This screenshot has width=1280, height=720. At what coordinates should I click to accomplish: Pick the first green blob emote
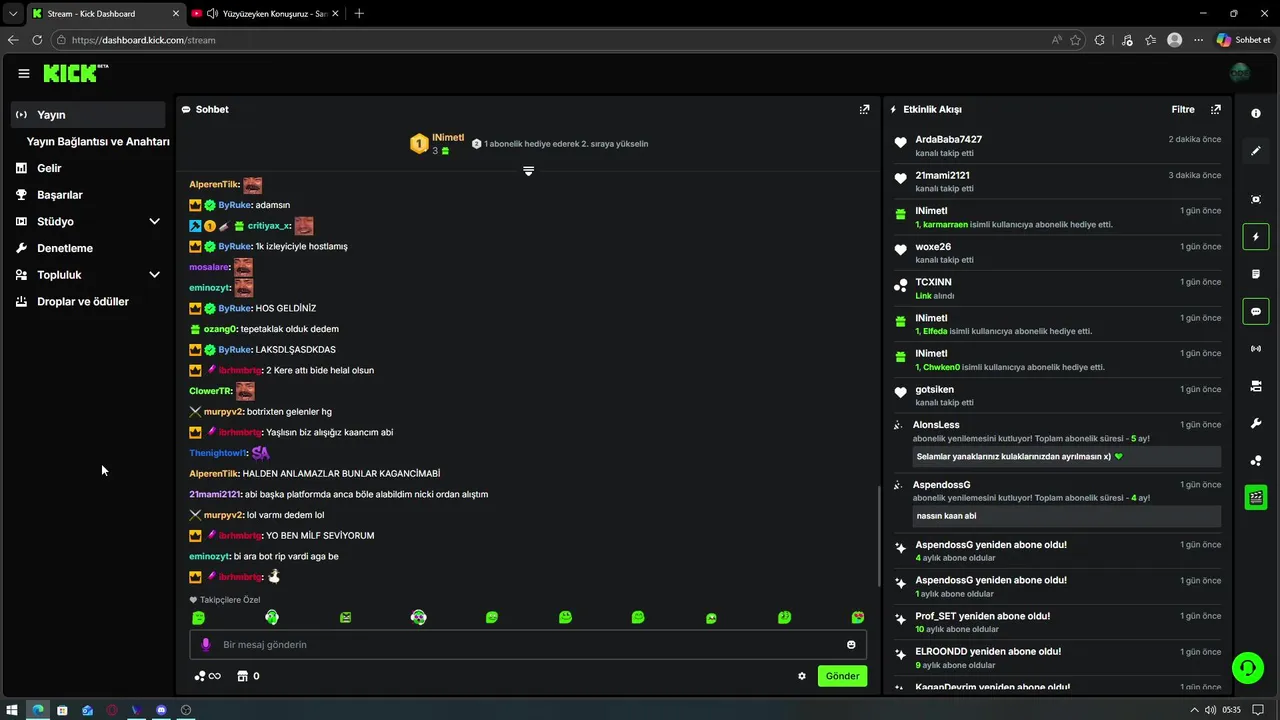[198, 618]
